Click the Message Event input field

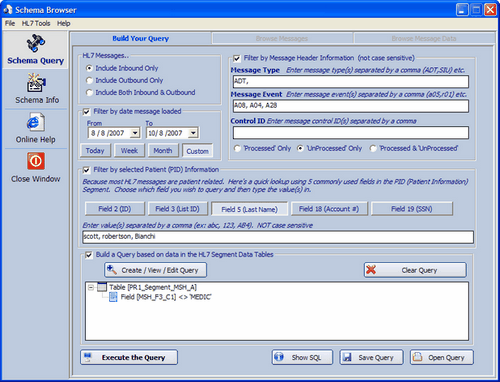coord(351,106)
